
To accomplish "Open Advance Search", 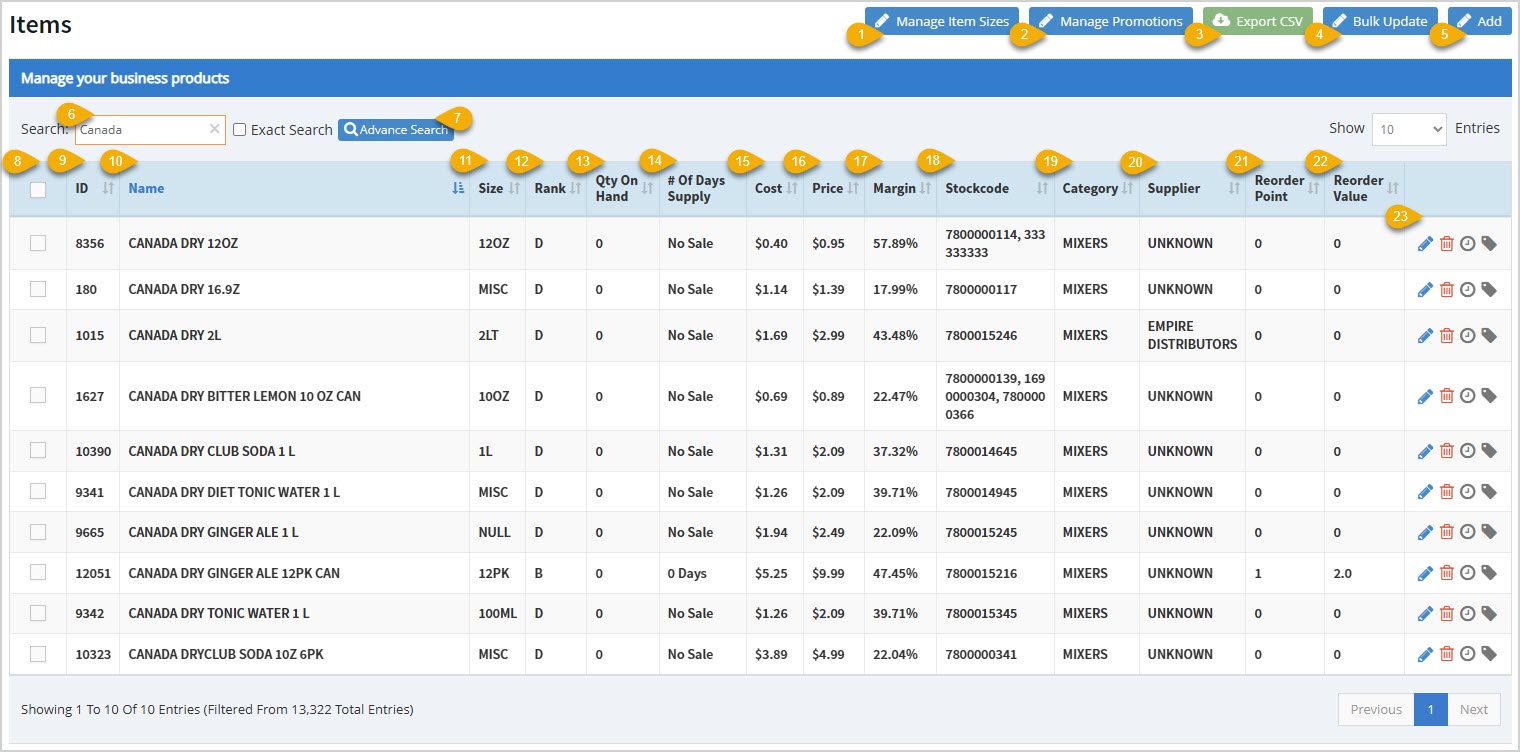I will 396,129.
